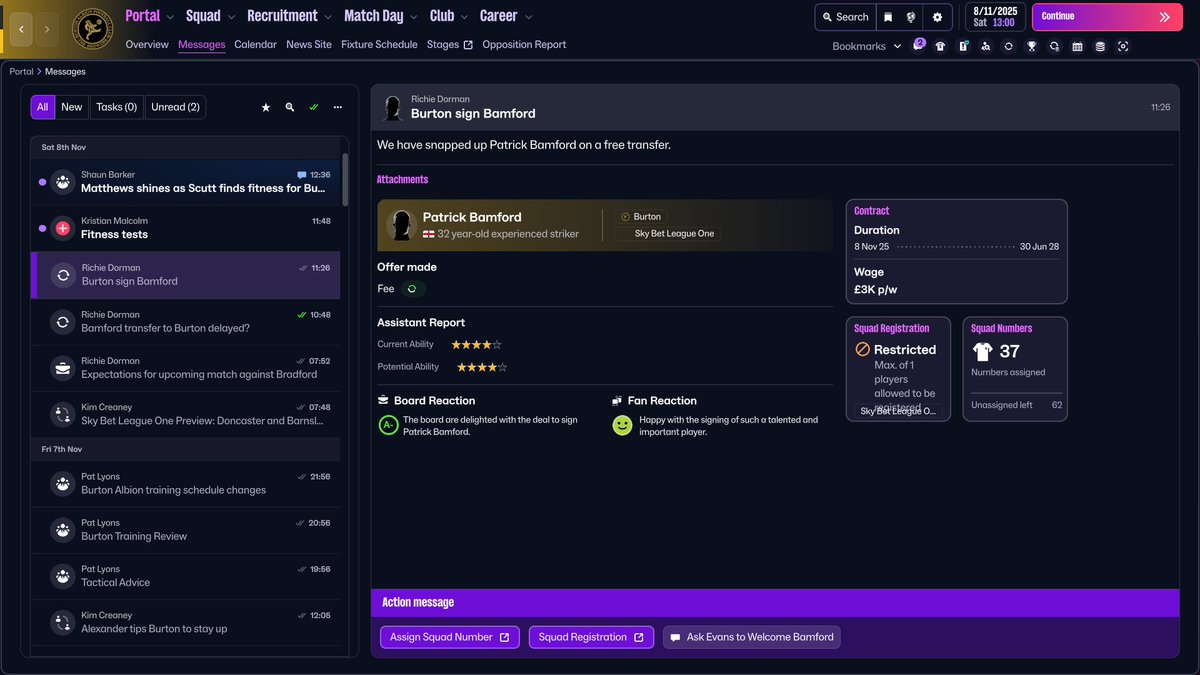Click the Burton club tag
The height and width of the screenshot is (675, 1200).
642,216
